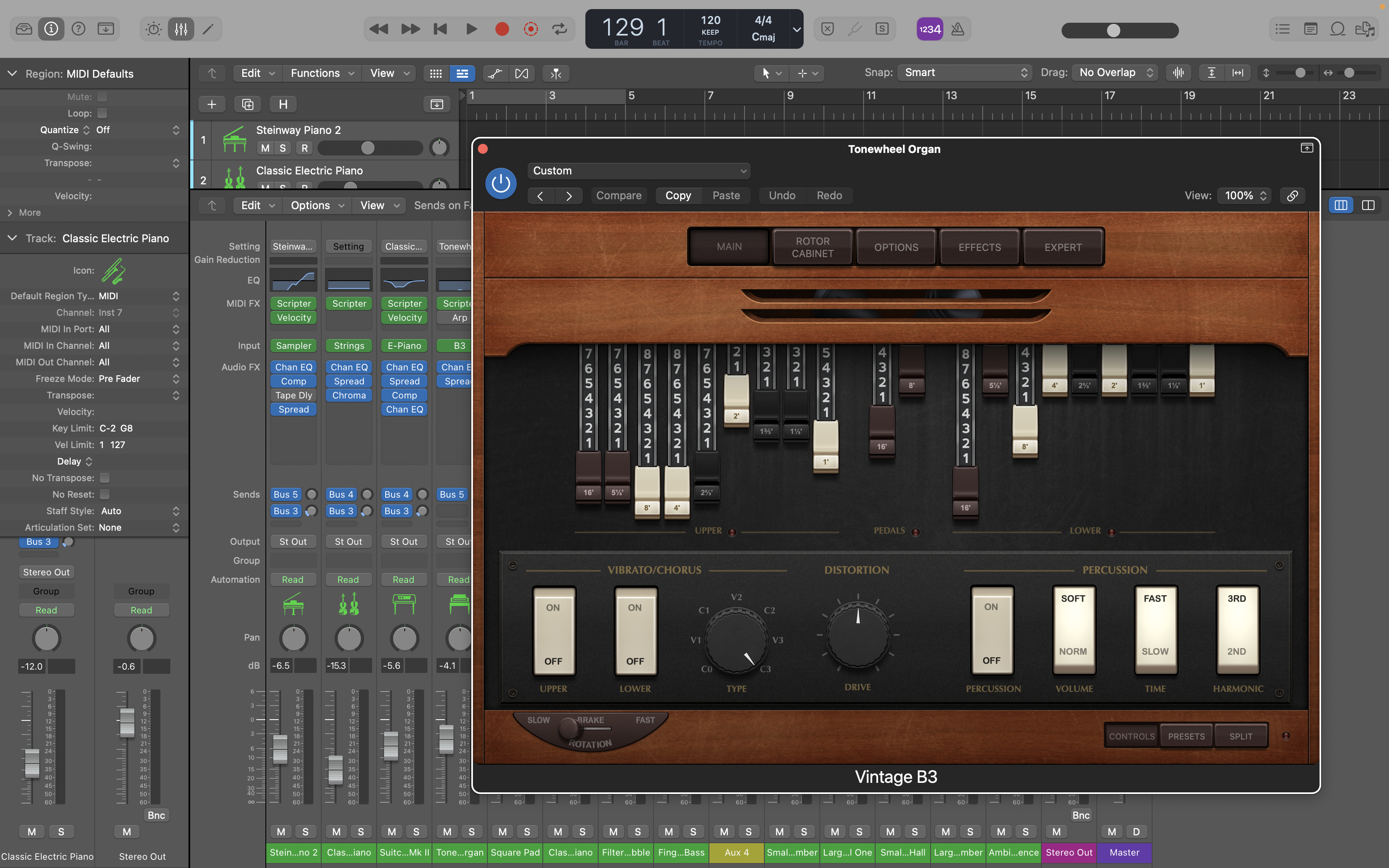
Task: Open Freeze Mode Pre Fader dropdown
Action: (x=138, y=379)
